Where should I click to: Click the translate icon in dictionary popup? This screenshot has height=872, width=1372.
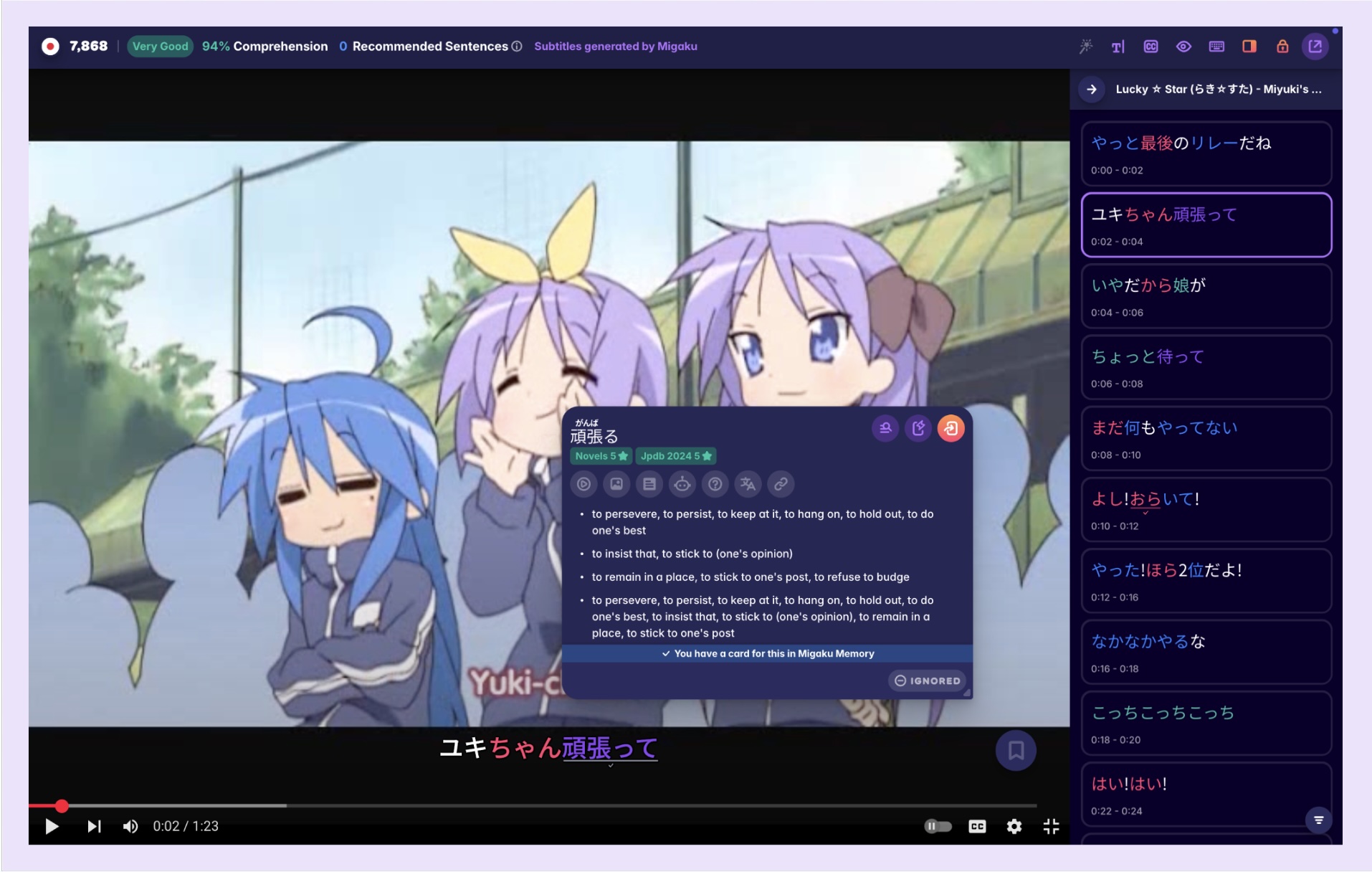tap(748, 484)
